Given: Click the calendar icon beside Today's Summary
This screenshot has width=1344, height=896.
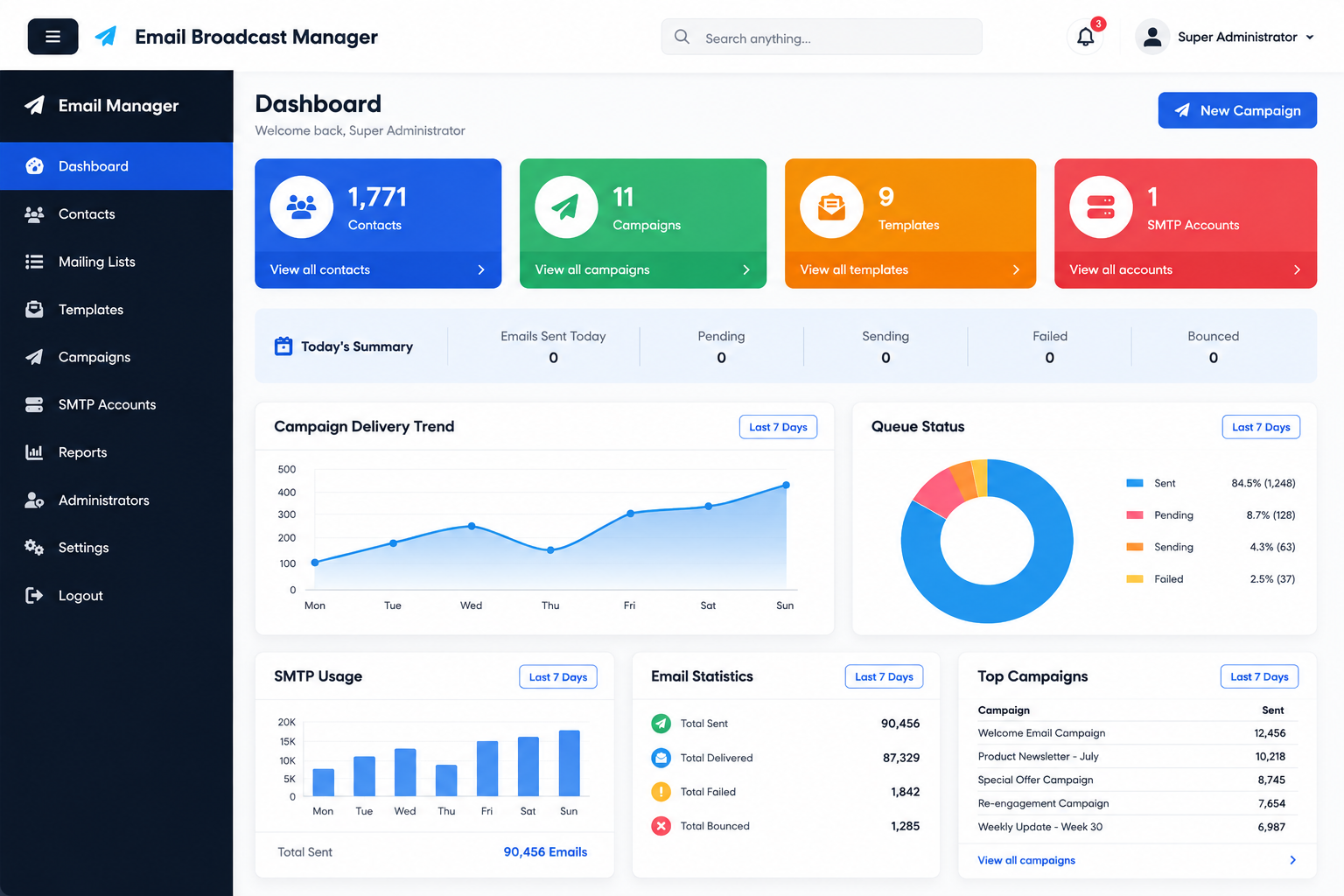Looking at the screenshot, I should point(283,346).
